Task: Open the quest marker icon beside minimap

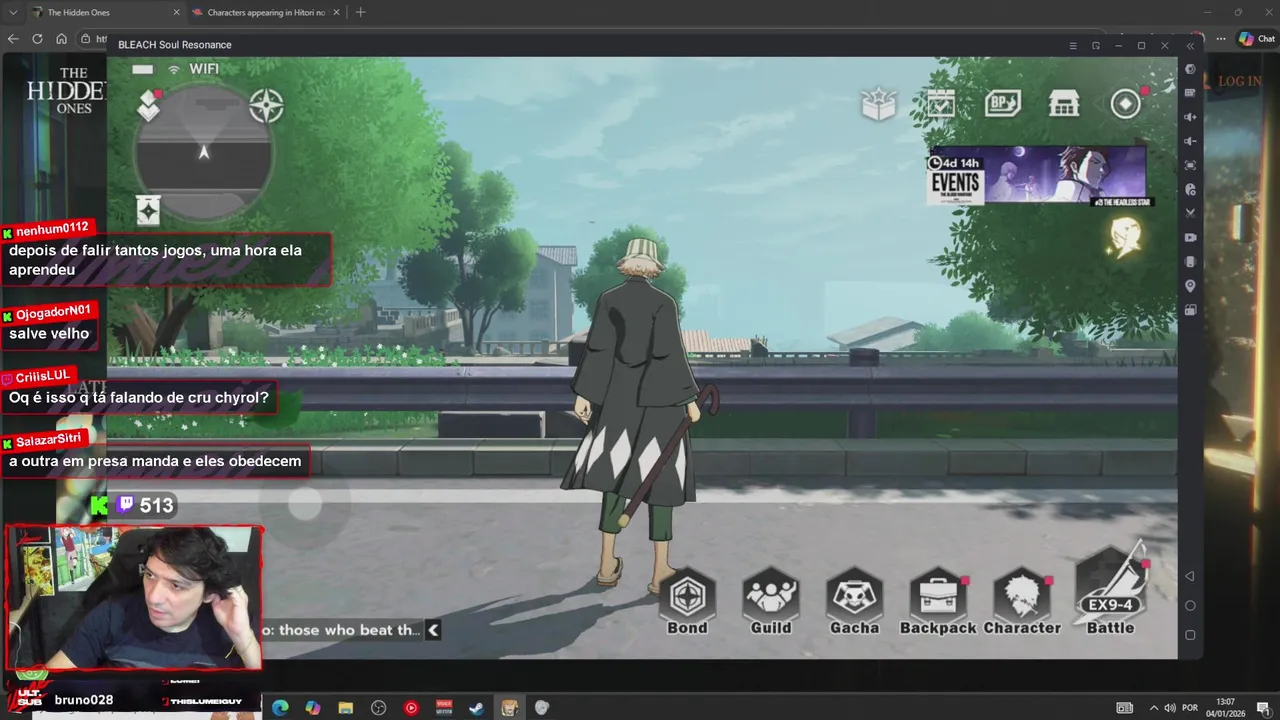Action: click(149, 104)
